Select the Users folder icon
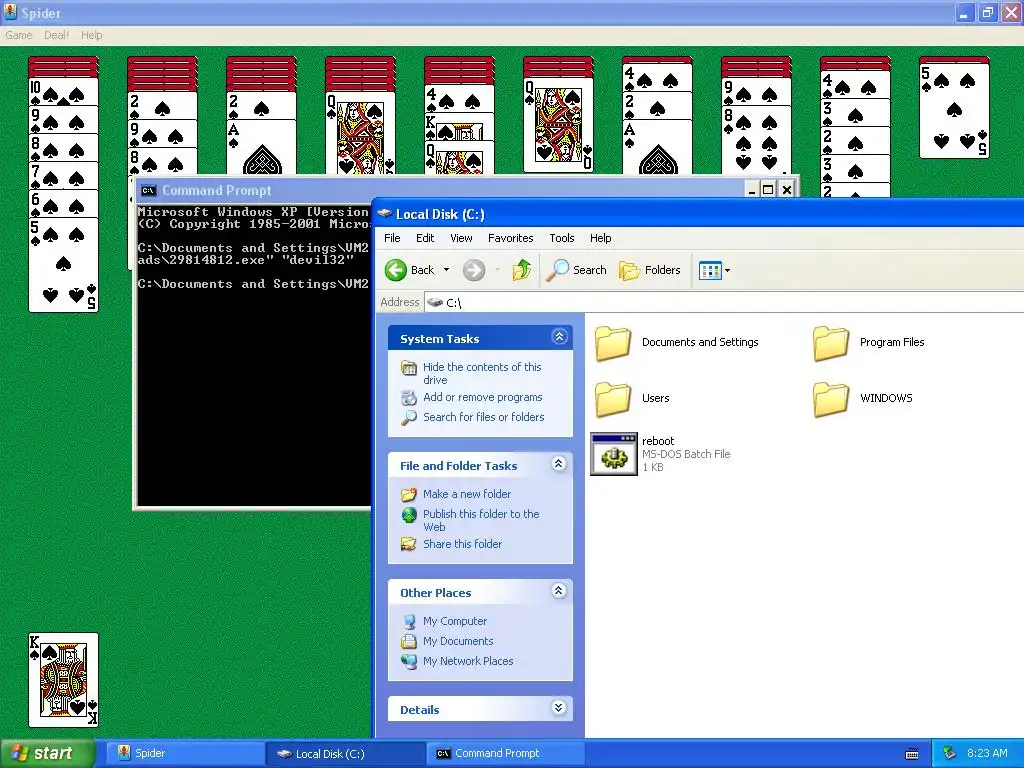 point(613,399)
